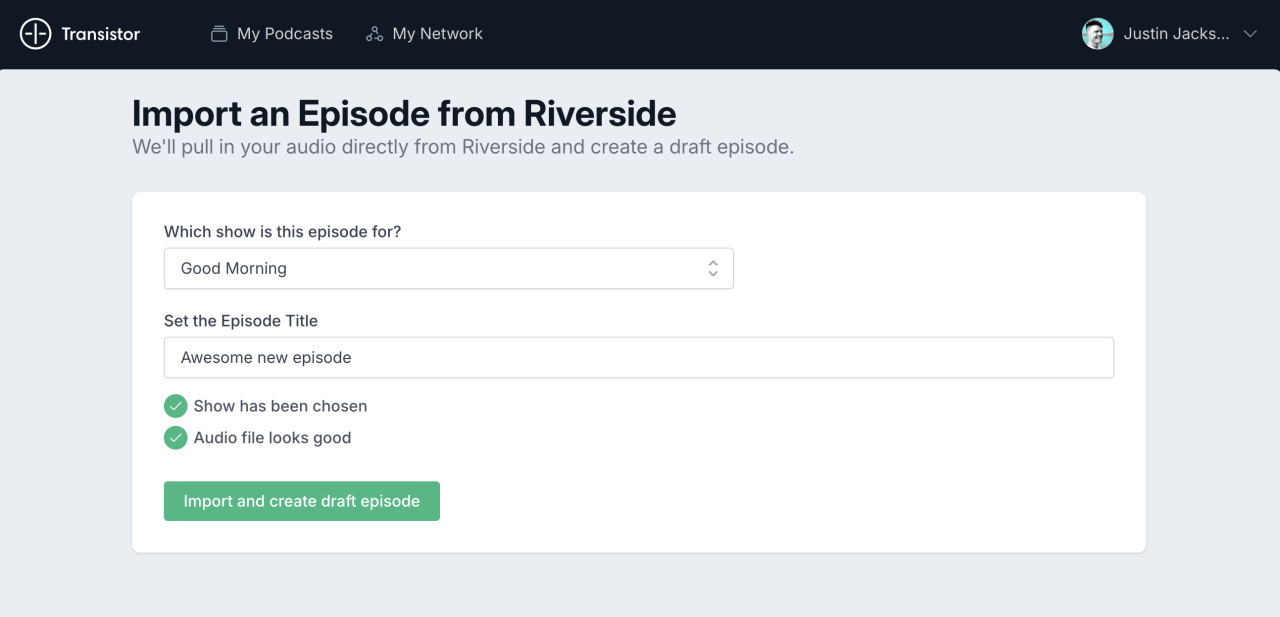Open My Network
Image resolution: width=1280 pixels, height=617 pixels.
pyautogui.click(x=424, y=33)
